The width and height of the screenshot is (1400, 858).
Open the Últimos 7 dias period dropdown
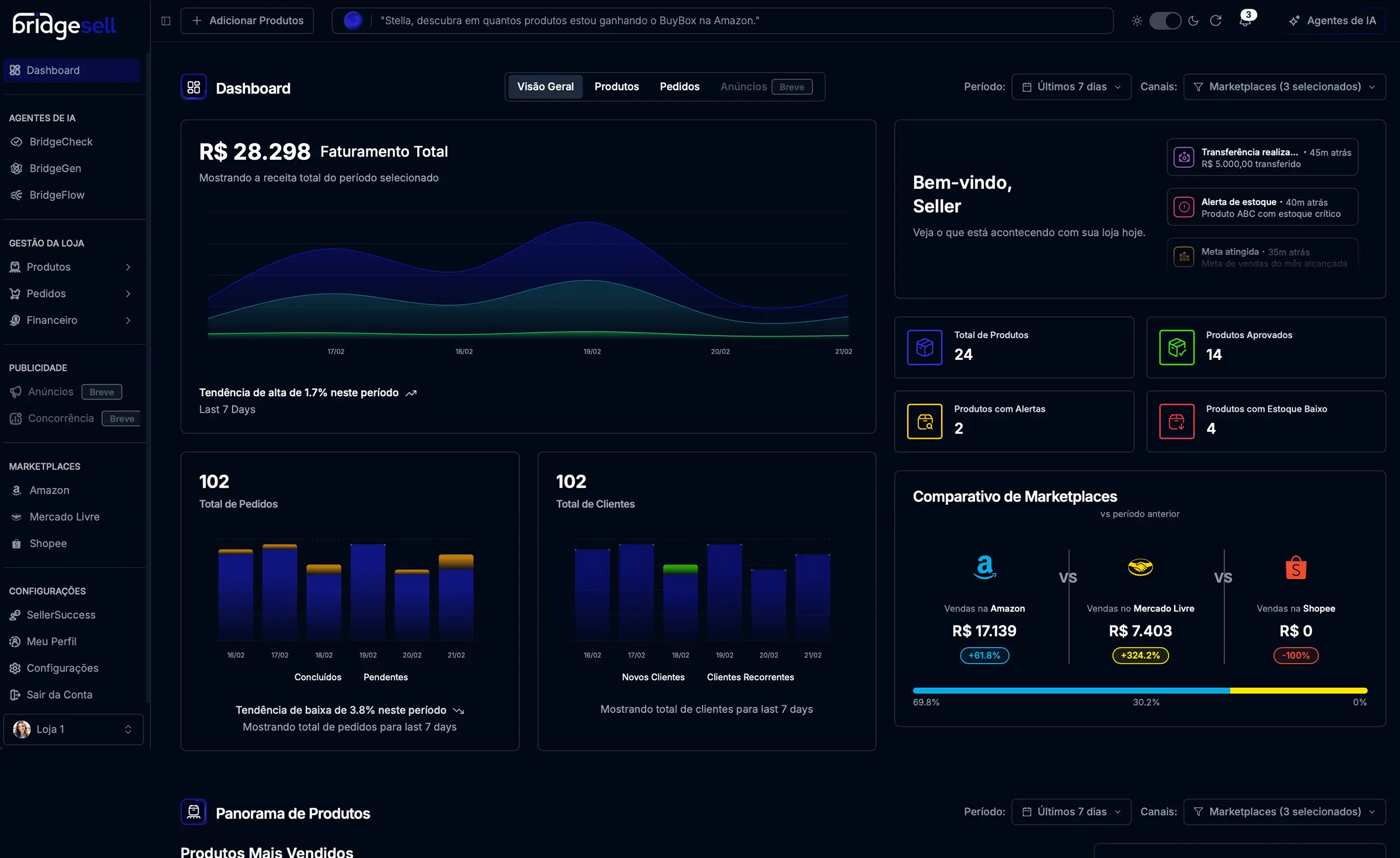click(x=1071, y=87)
